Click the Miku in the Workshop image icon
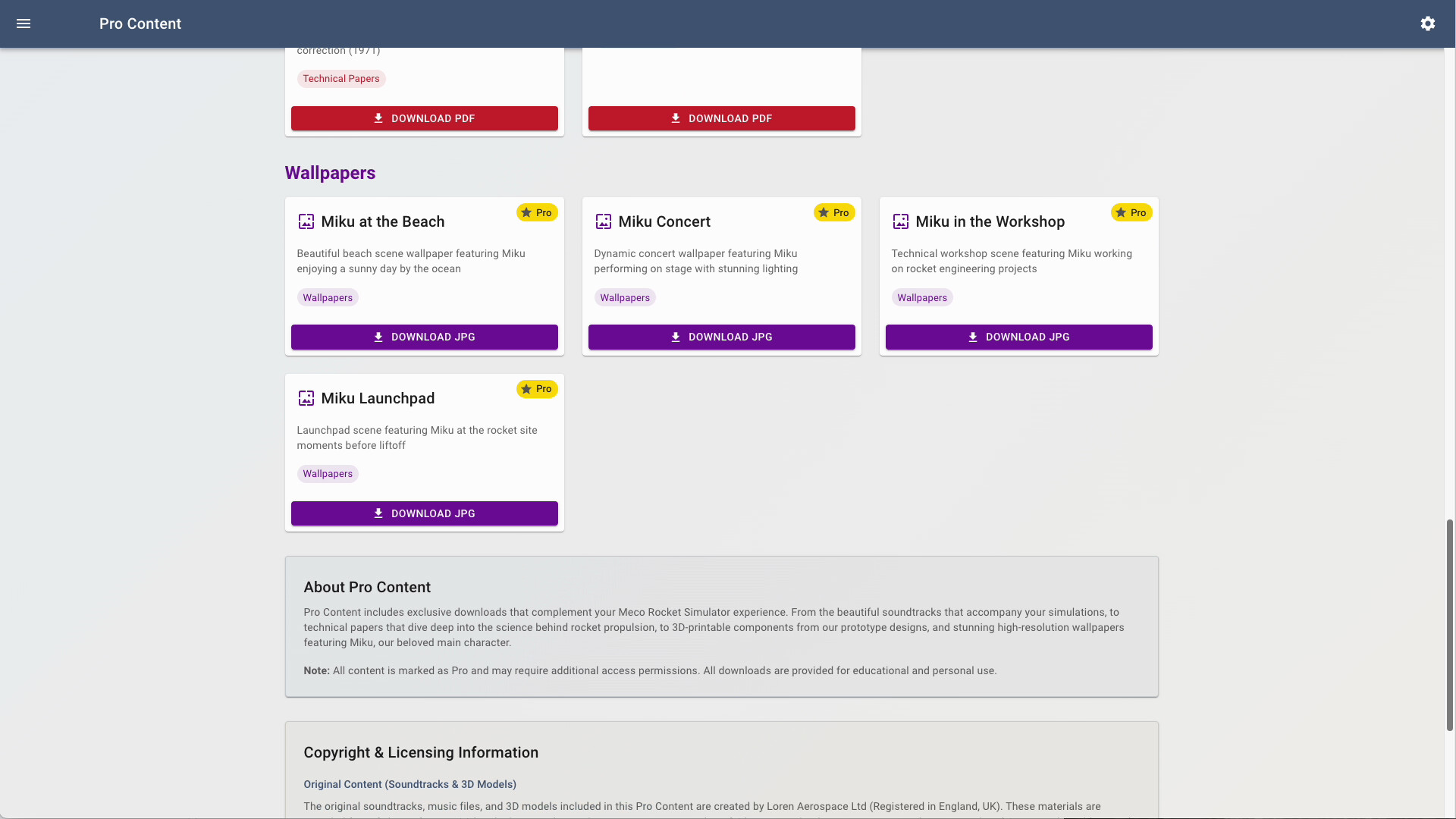The height and width of the screenshot is (819, 1456). click(900, 221)
